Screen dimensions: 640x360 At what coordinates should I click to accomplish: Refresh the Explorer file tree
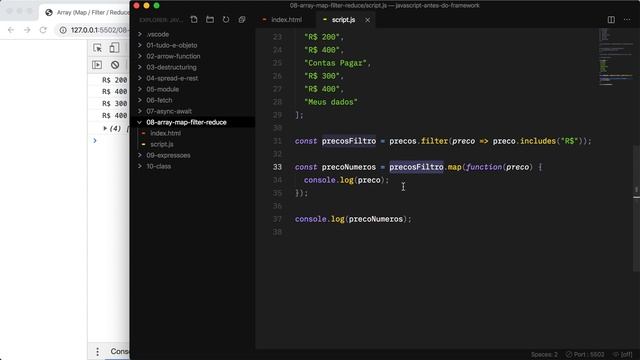coord(226,20)
